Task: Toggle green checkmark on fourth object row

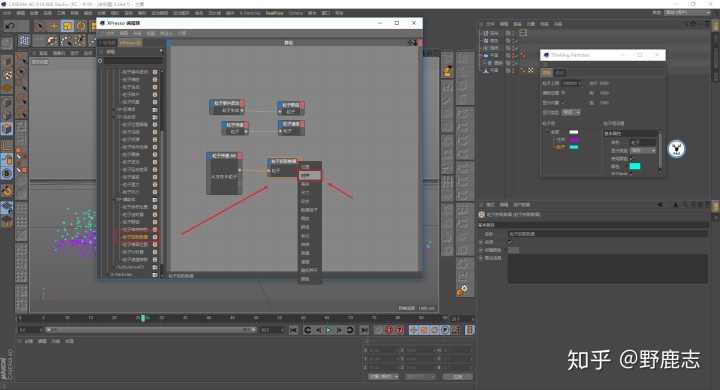Action: (x=516, y=56)
